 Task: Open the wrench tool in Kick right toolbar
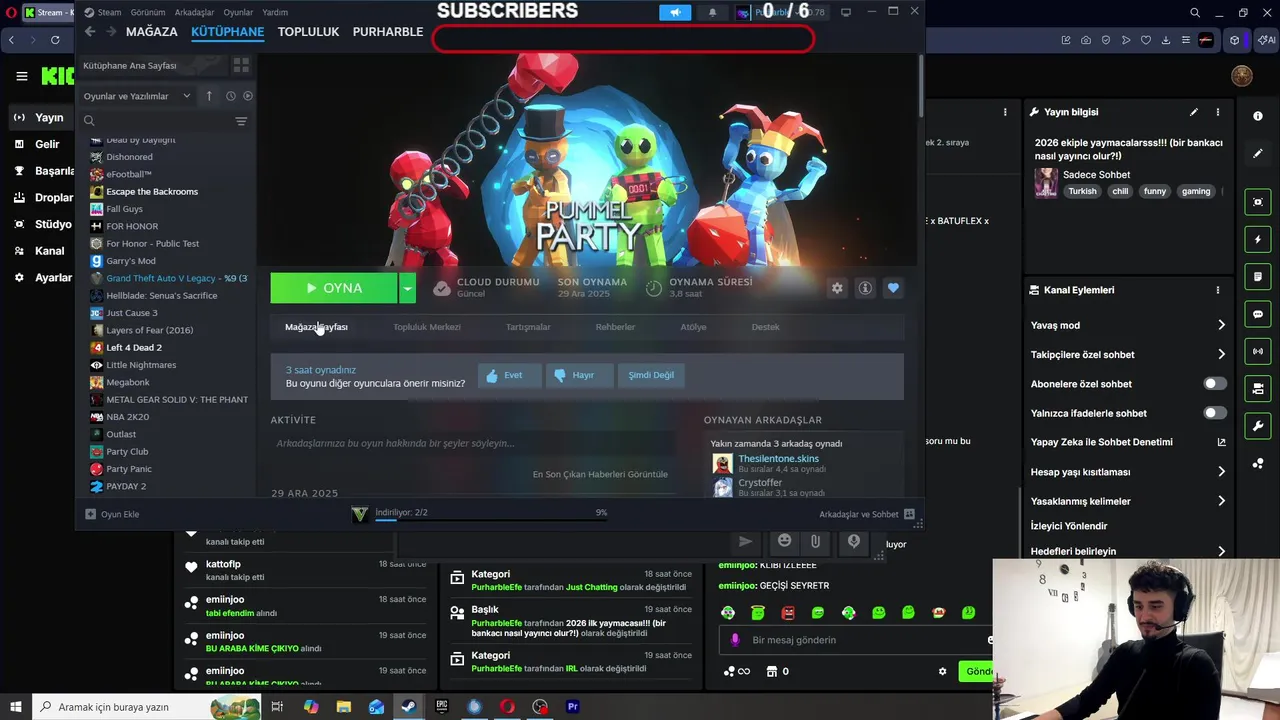[x=1258, y=426]
